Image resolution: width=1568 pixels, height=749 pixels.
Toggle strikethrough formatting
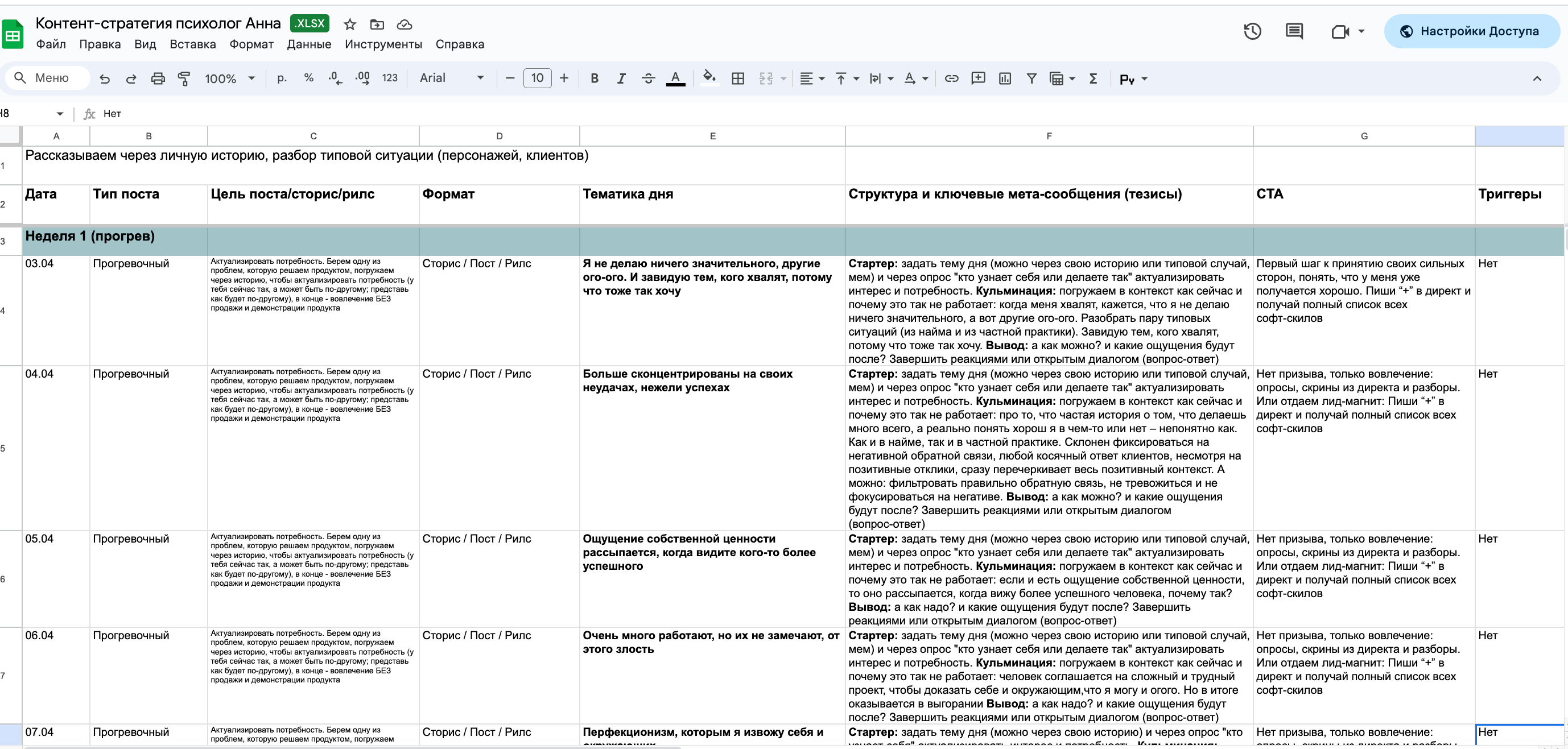[648, 78]
